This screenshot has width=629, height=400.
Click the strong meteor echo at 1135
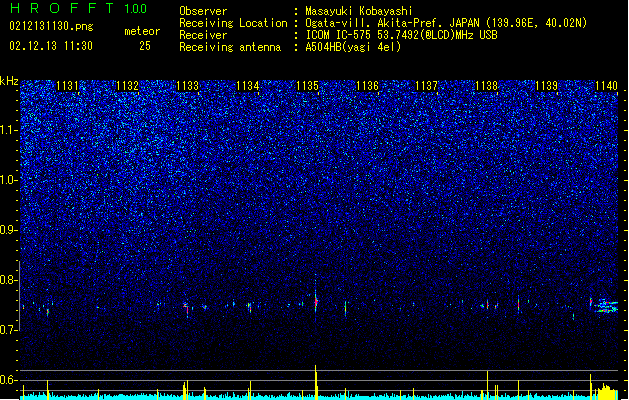[316, 300]
